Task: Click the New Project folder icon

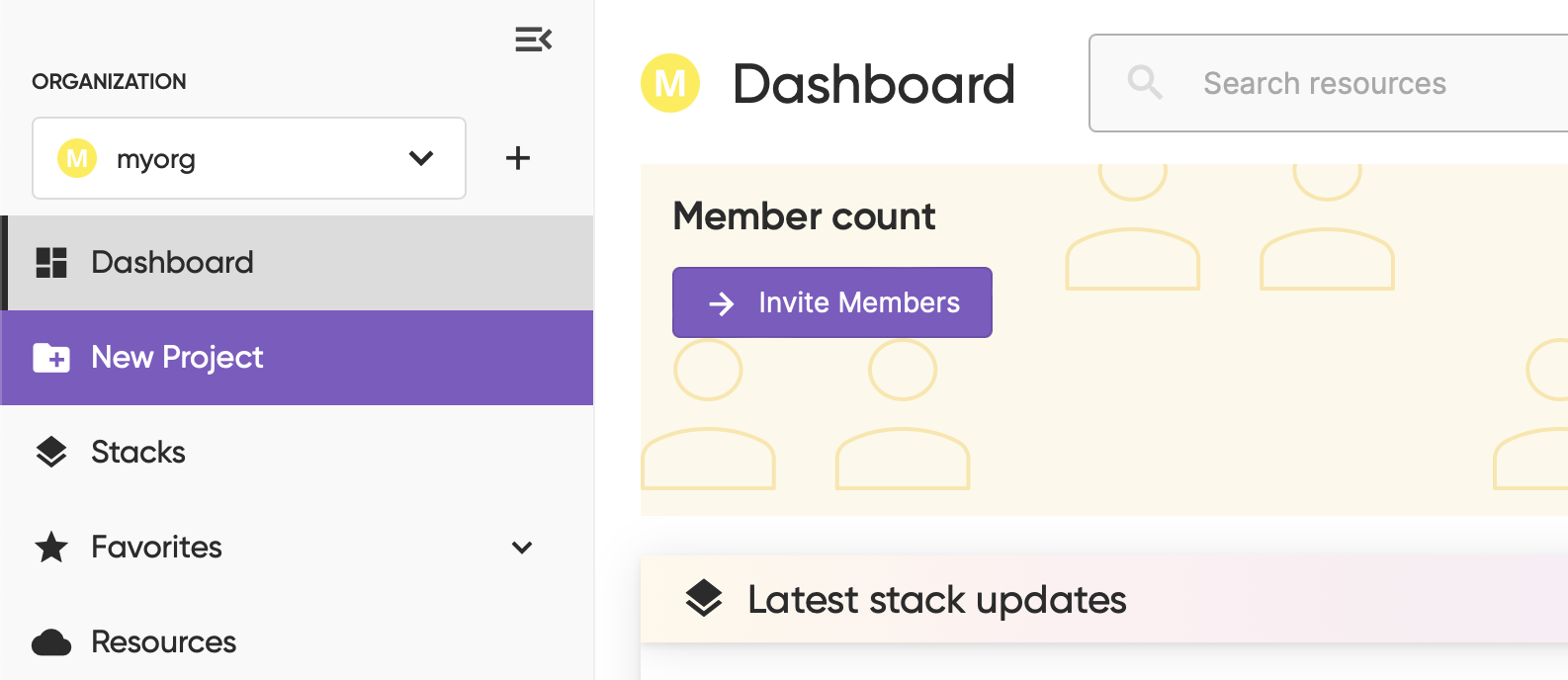Action: point(51,358)
